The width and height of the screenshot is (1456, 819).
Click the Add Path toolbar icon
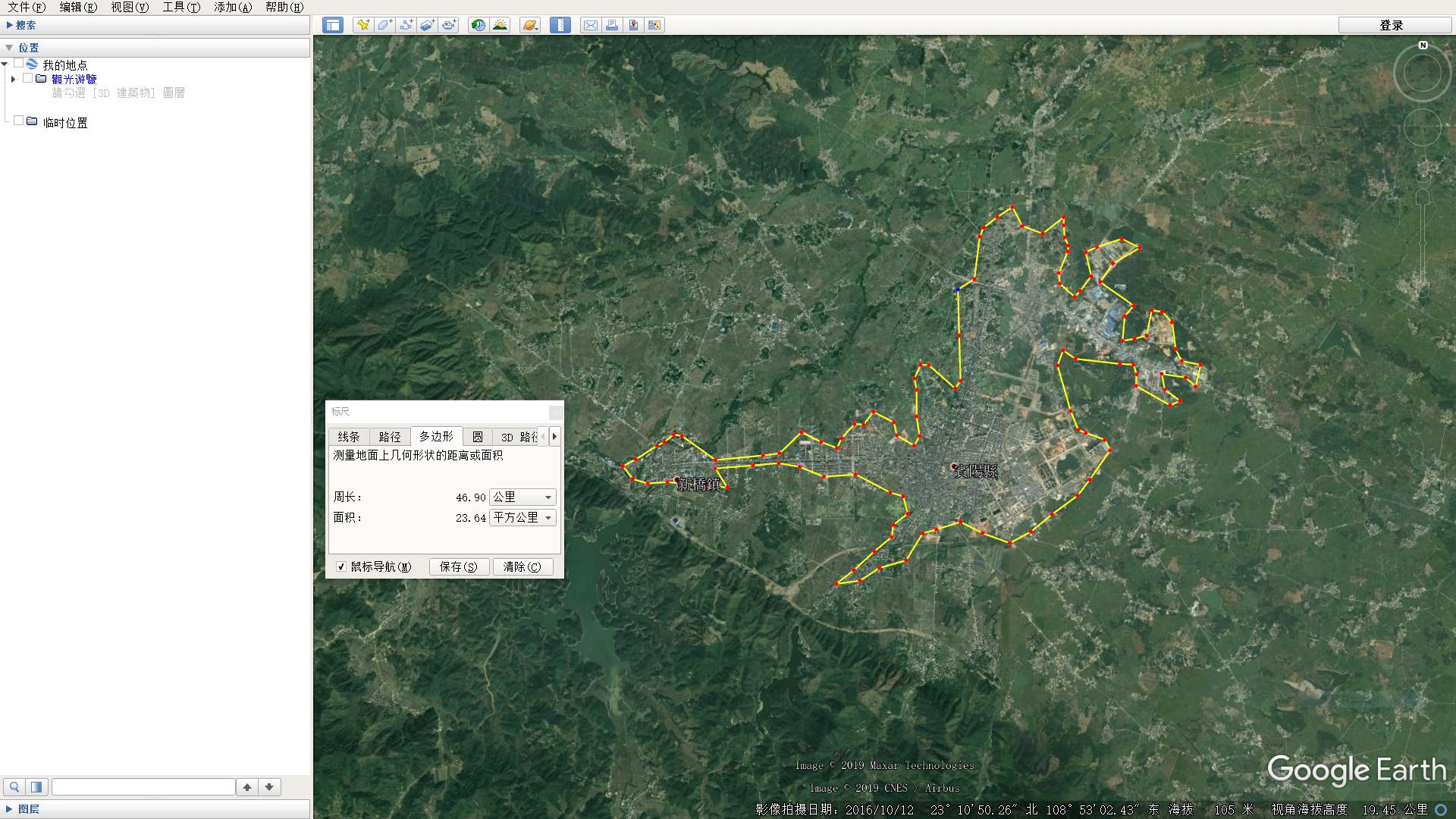click(406, 25)
